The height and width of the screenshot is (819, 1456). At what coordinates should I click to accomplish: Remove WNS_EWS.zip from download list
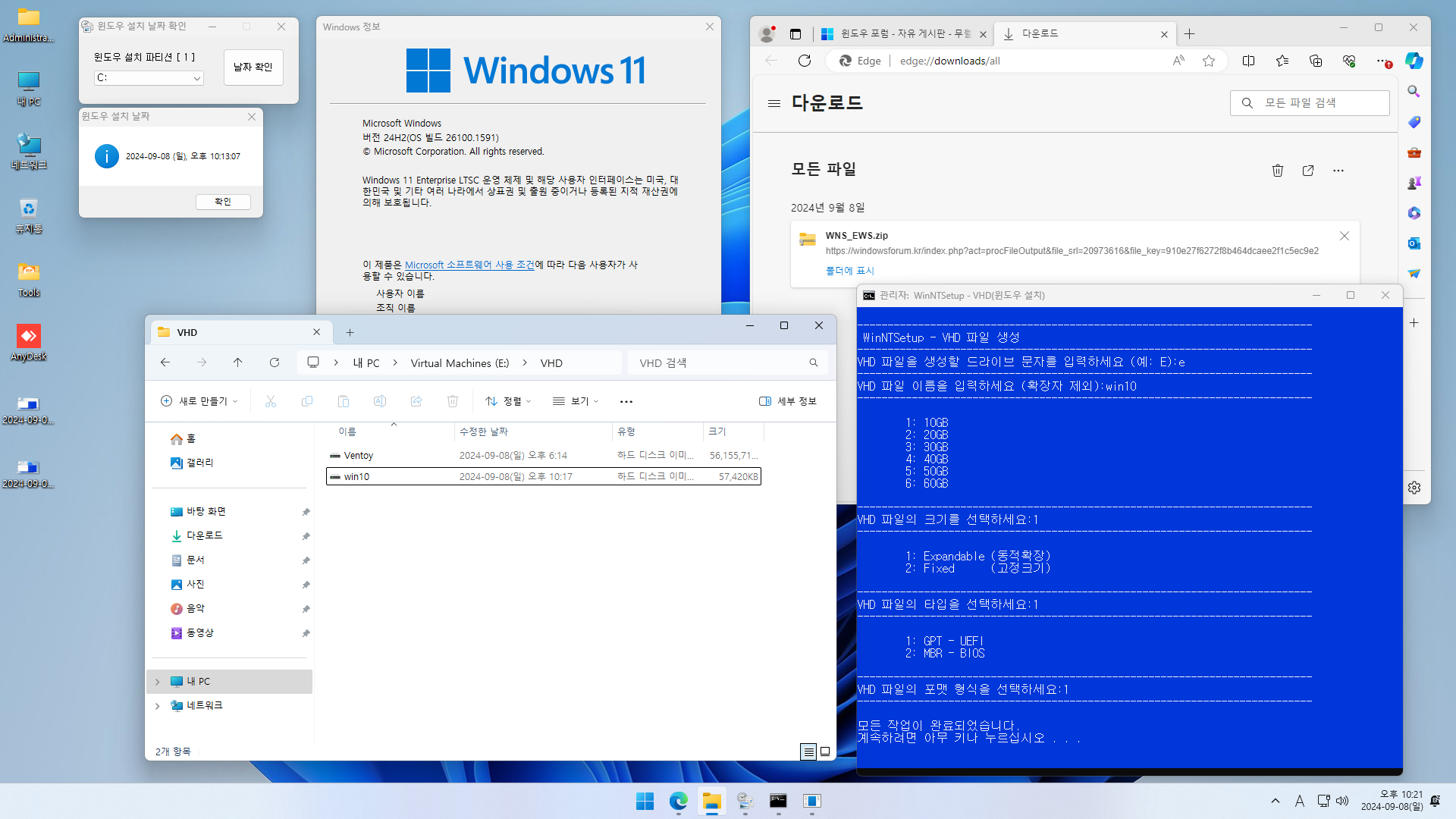pos(1345,236)
